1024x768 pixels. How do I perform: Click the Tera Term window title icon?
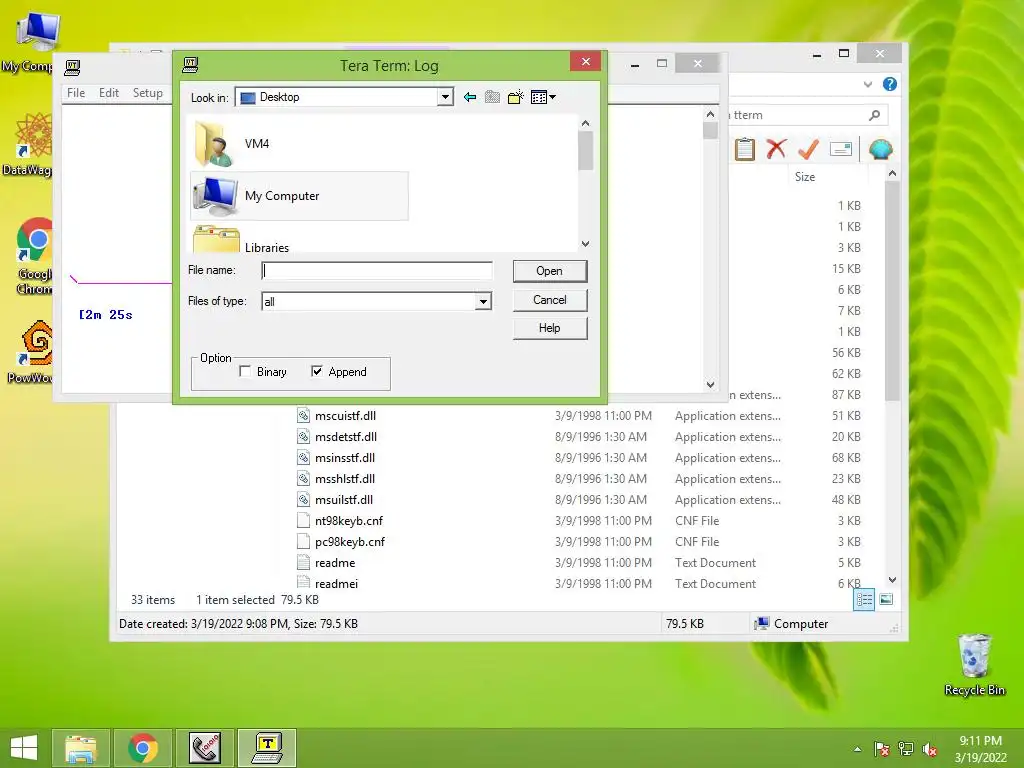72,67
